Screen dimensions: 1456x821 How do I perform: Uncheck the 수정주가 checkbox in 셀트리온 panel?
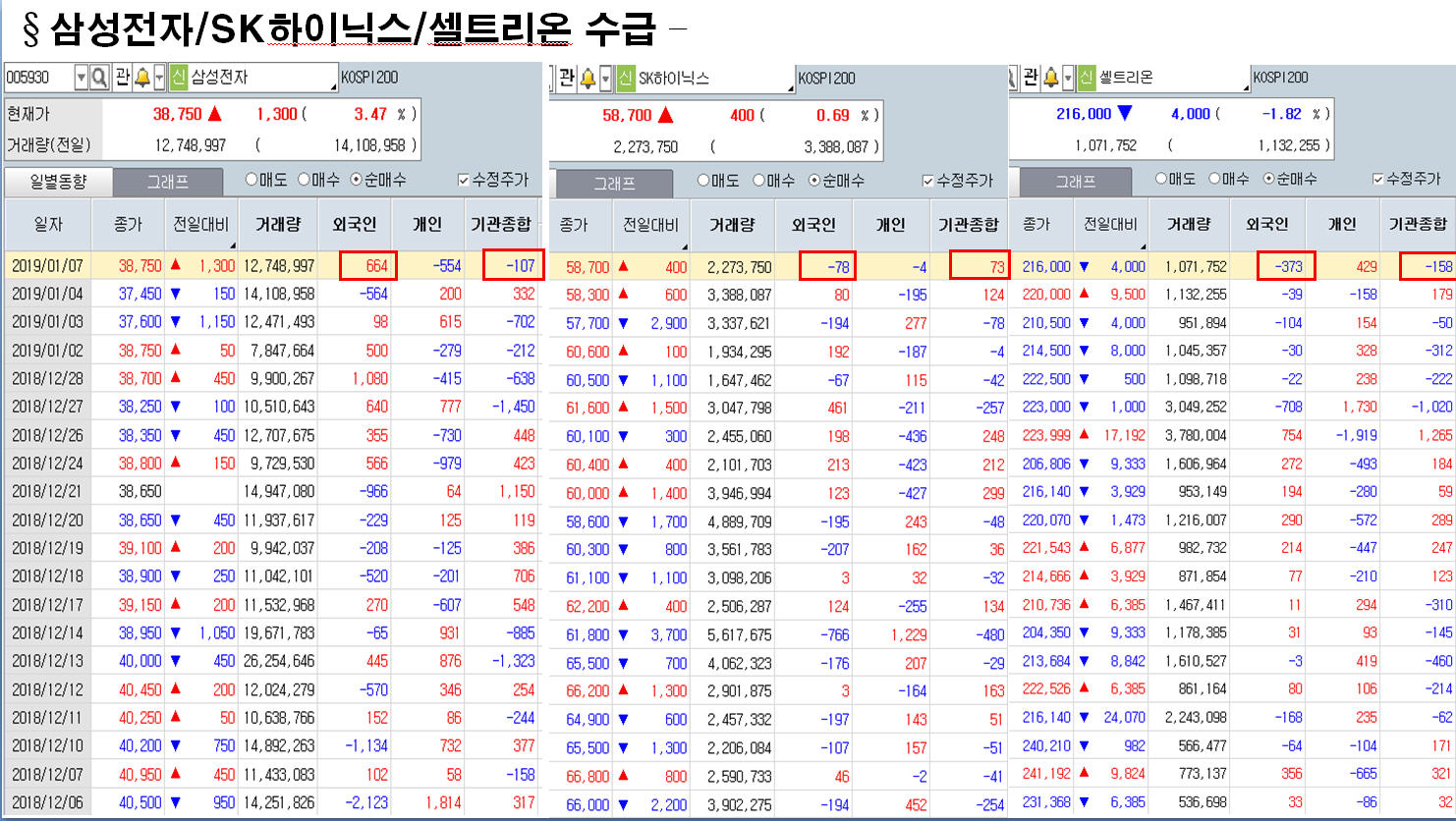[1377, 179]
